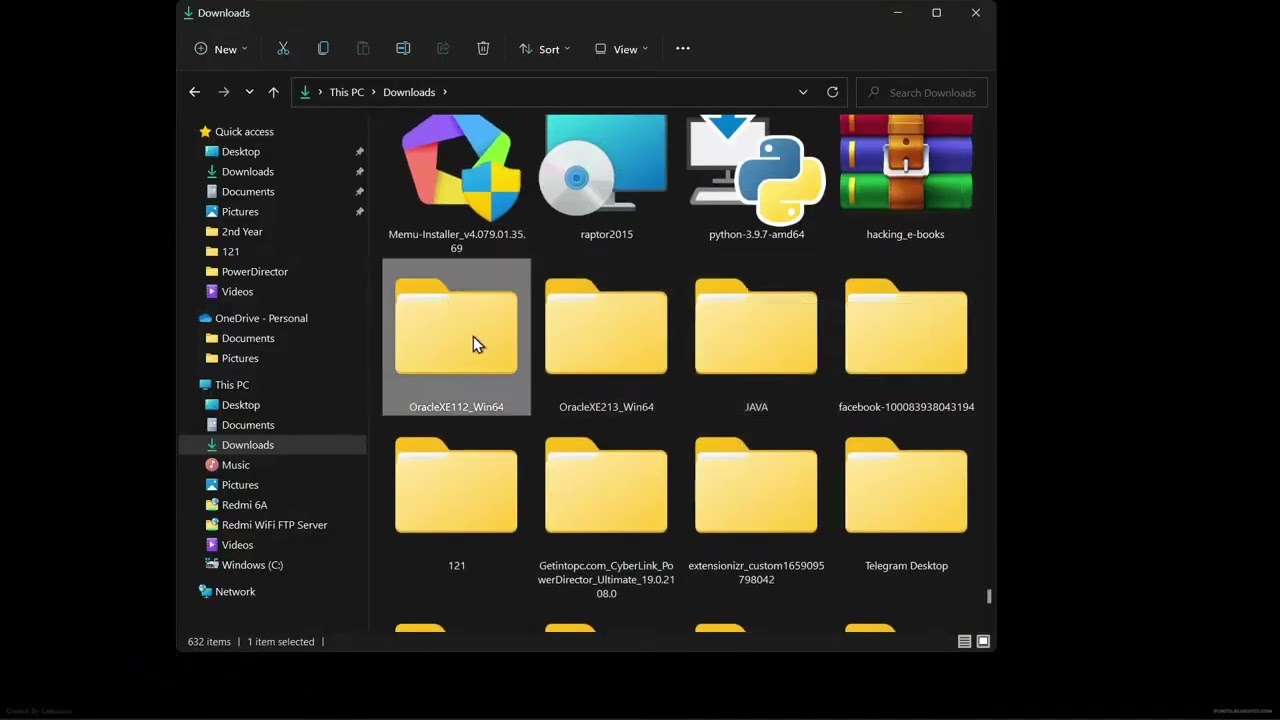Select the OracleXE213_Win64 folder
This screenshot has width=1280, height=720.
[x=606, y=338]
